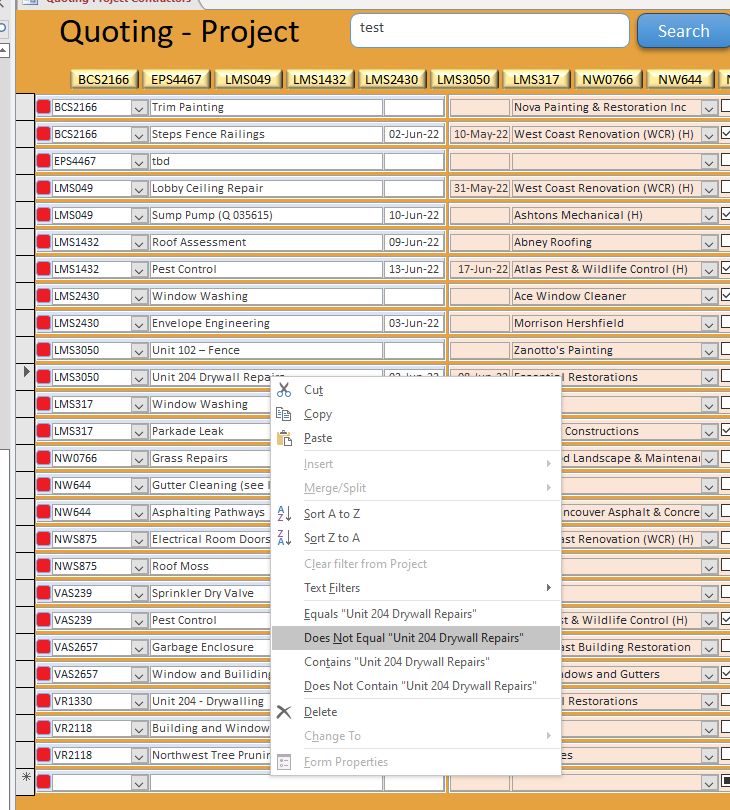The height and width of the screenshot is (810, 730).
Task: Click the BCS2166 filter button
Action: click(x=104, y=79)
